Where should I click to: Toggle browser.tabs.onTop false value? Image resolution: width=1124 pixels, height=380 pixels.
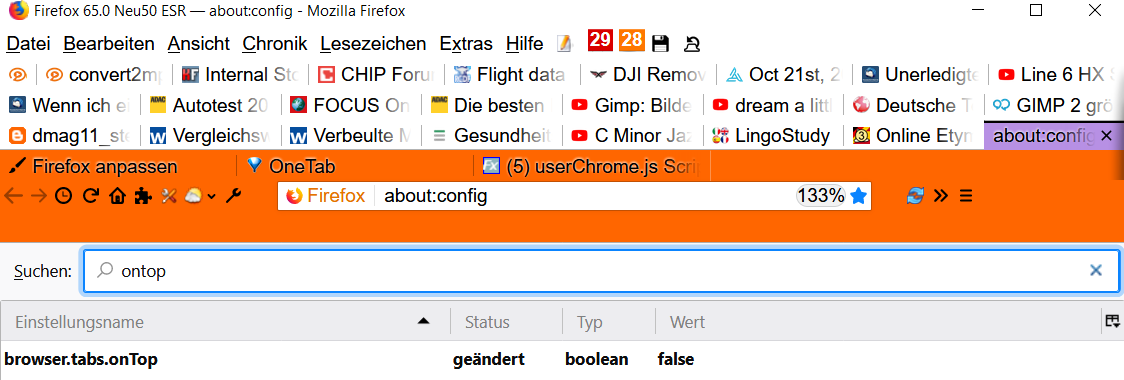(x=675, y=359)
